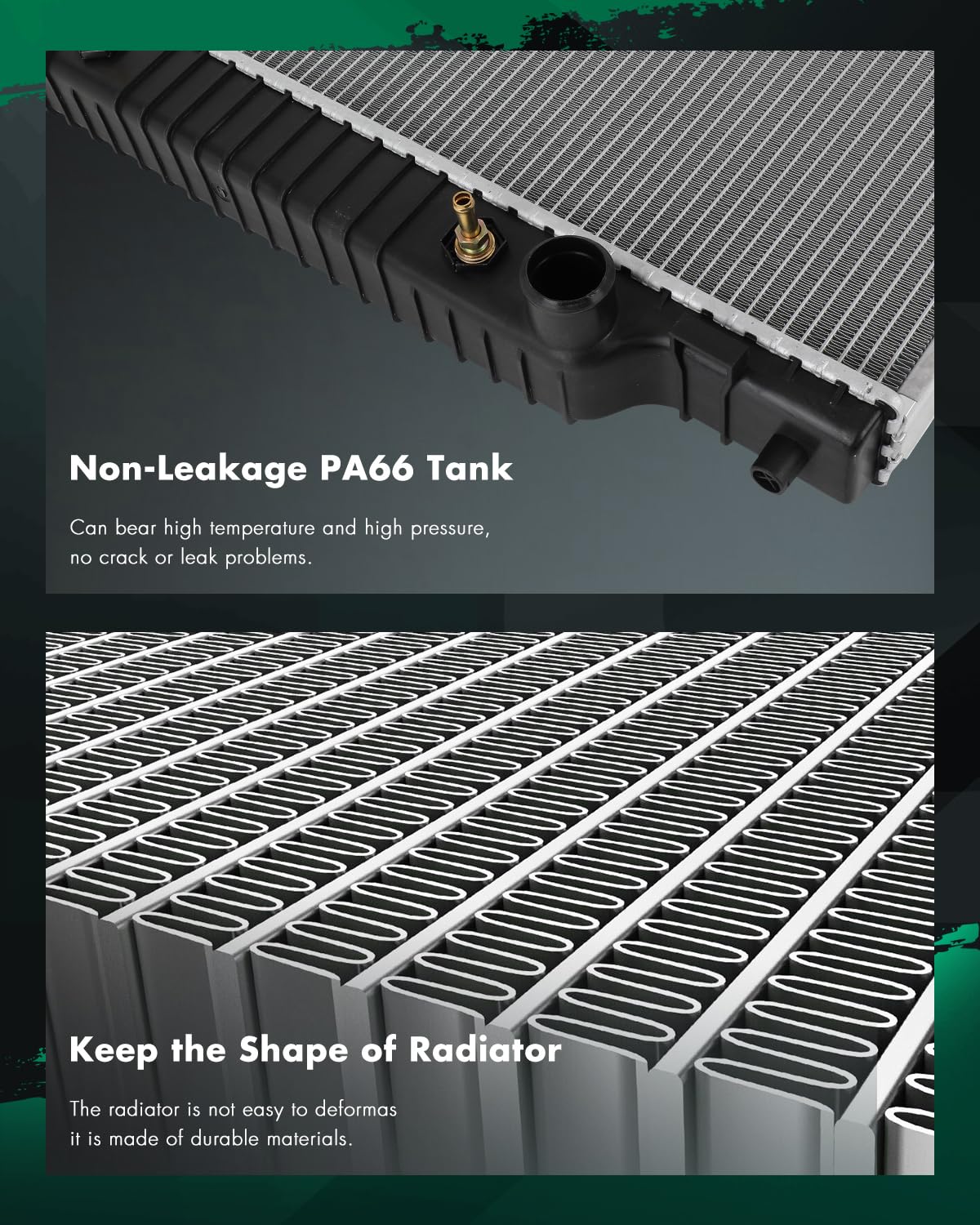Screen dimensions: 980x1225
Task: Click the 'Can bear high temperature' text line
Action: point(279,528)
